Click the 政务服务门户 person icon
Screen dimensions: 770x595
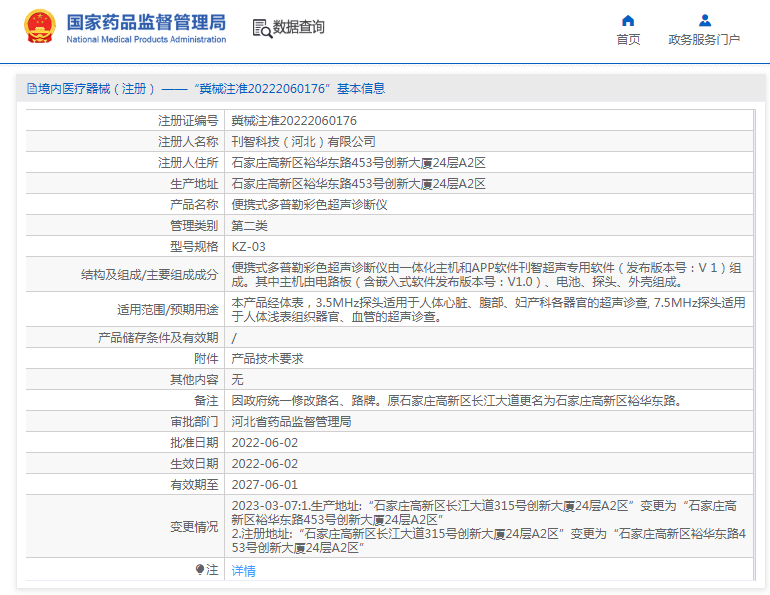point(705,21)
